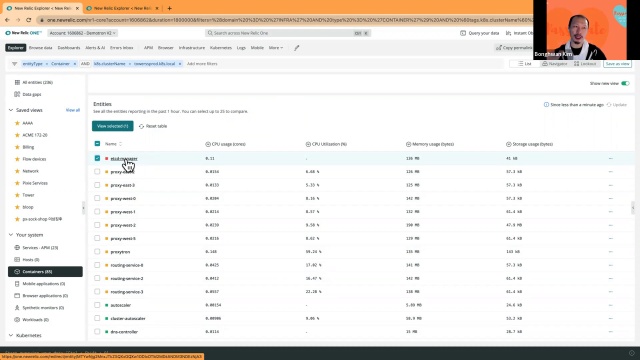Open the Alerts & AI tab
The width and height of the screenshot is (640, 360).
(95, 48)
